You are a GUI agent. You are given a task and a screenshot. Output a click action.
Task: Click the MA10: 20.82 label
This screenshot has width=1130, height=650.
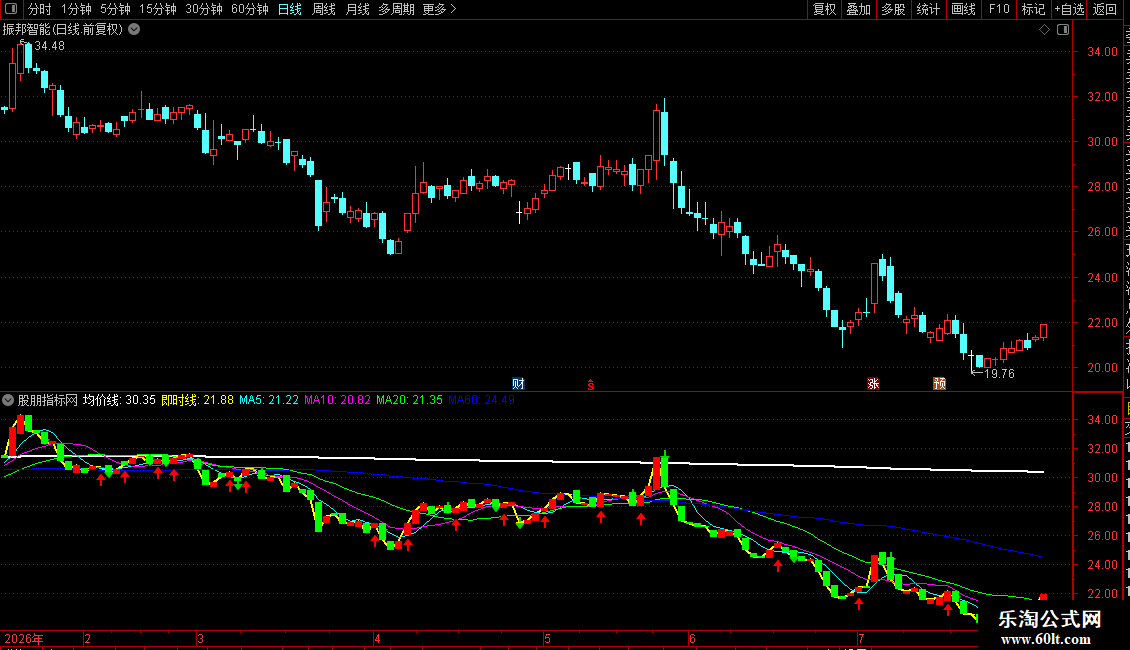pos(337,400)
